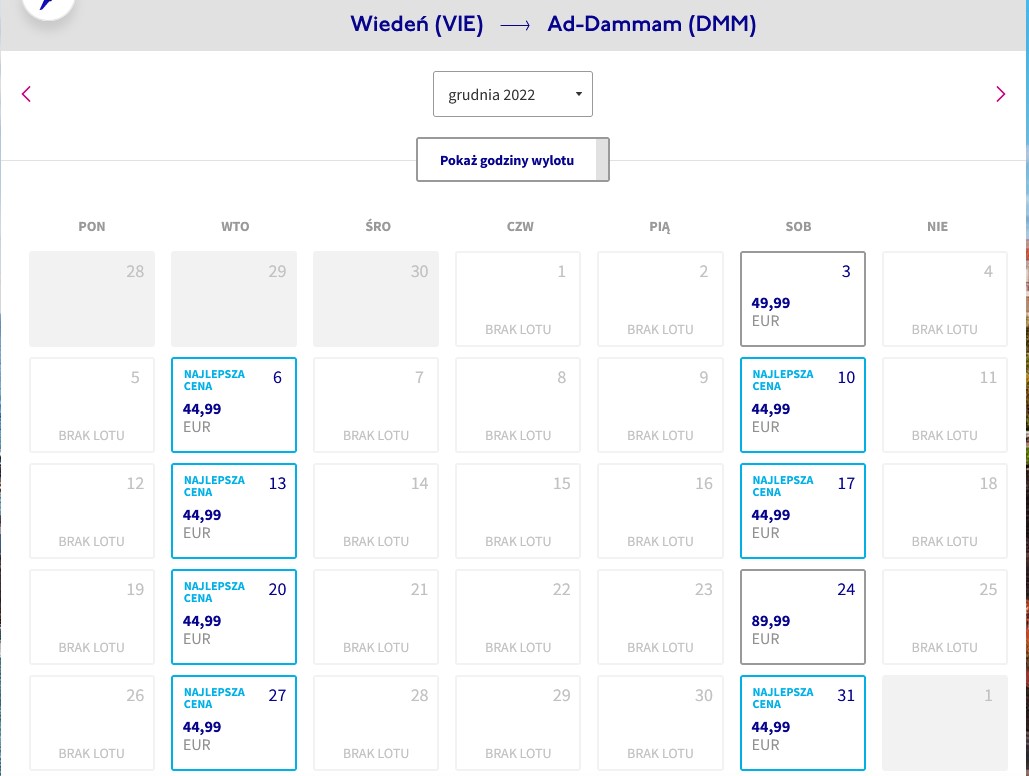Select December 6 best price flight
This screenshot has height=776, width=1029.
[x=234, y=405]
